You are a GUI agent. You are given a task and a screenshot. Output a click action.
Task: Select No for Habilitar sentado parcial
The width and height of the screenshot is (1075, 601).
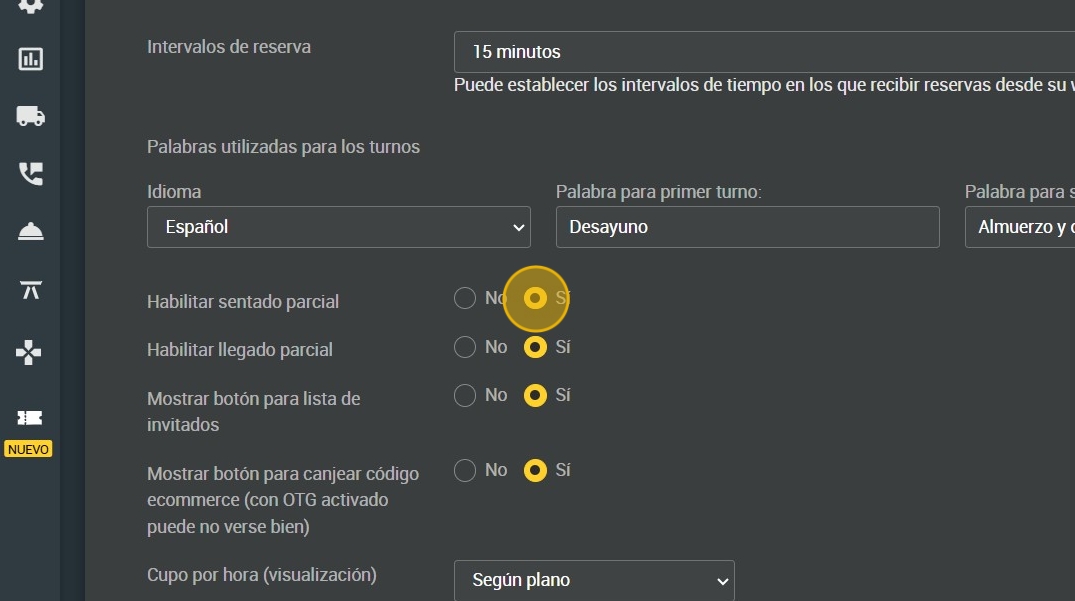(x=465, y=298)
